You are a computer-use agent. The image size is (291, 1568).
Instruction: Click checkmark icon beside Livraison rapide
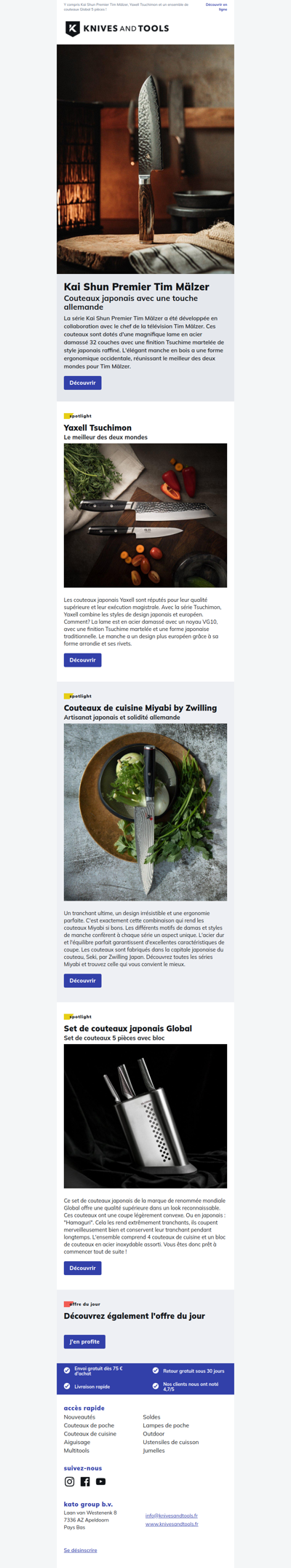pyautogui.click(x=67, y=1387)
